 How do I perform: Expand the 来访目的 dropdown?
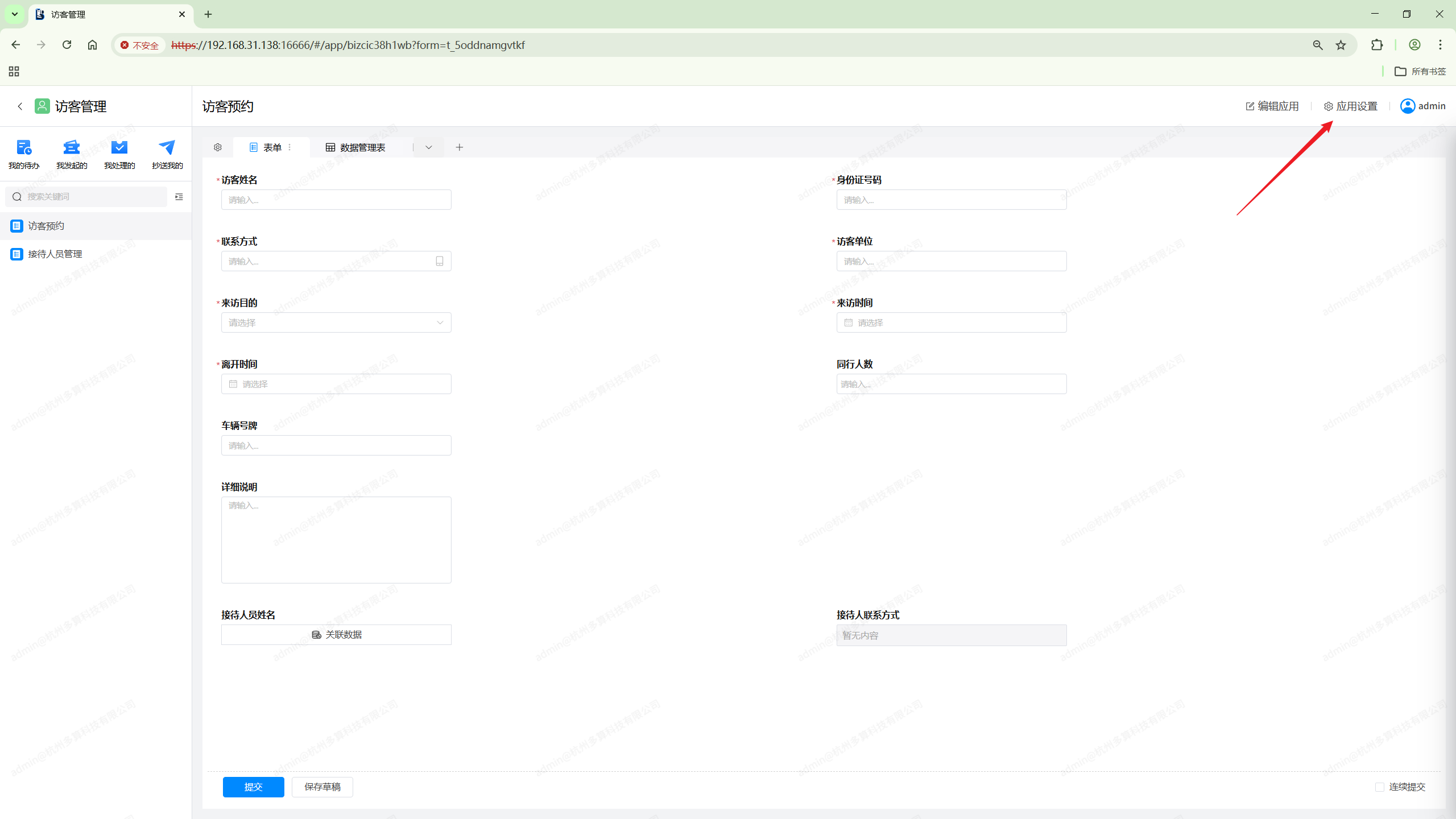pos(336,322)
